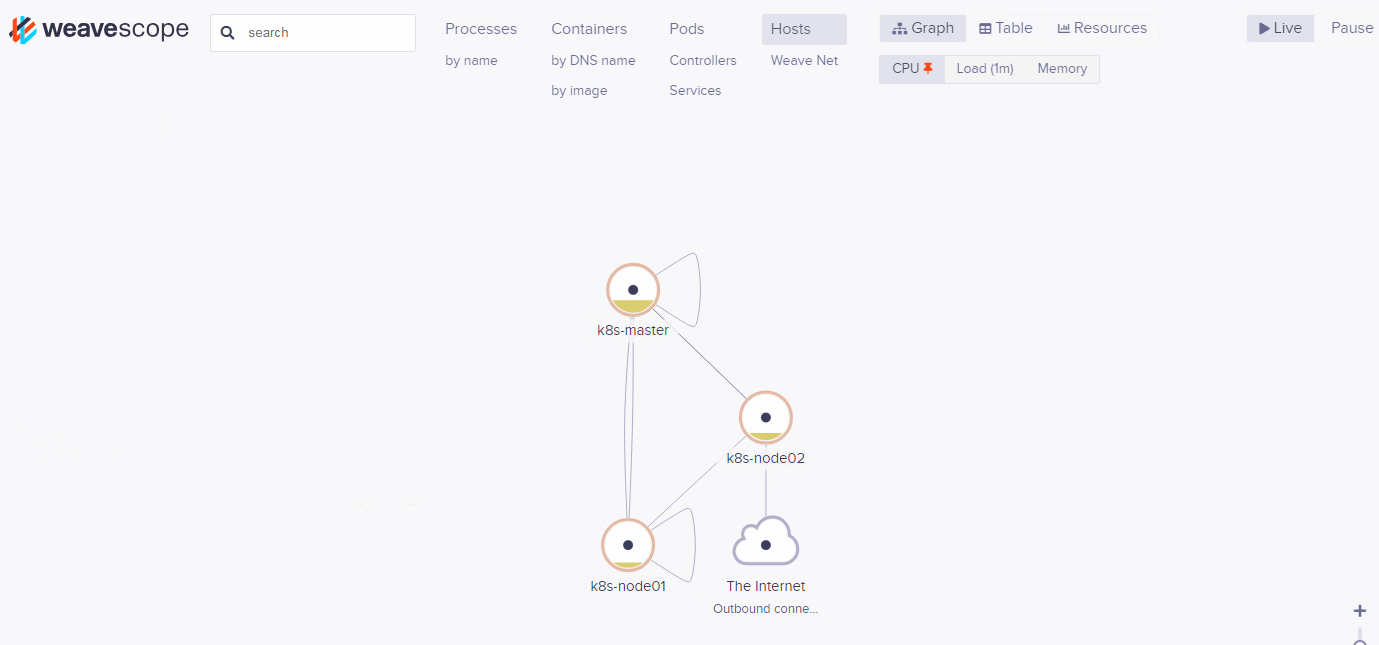This screenshot has width=1379, height=645.
Task: Open the Processes topology
Action: click(x=481, y=29)
